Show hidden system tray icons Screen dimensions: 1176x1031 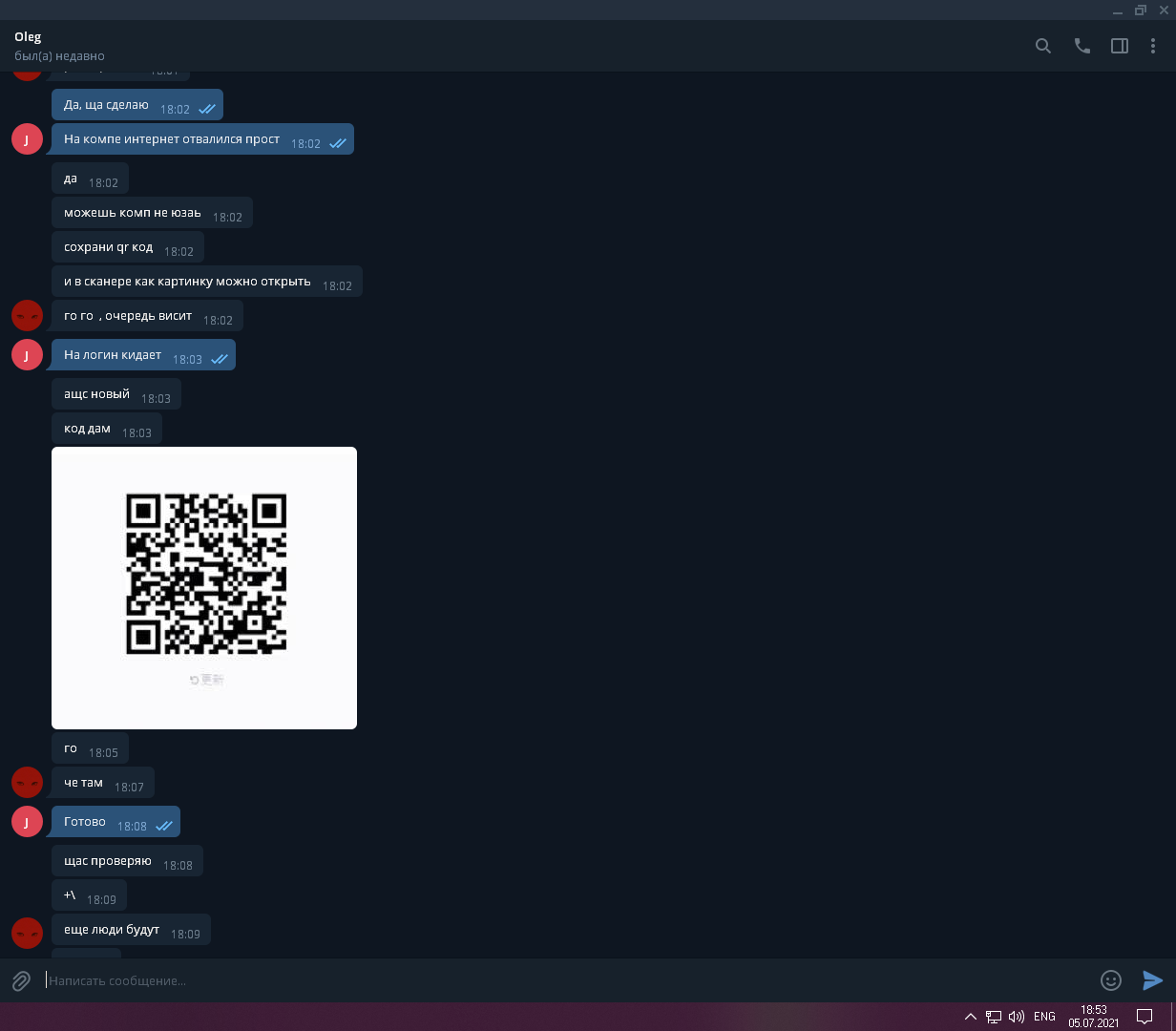point(970,1017)
